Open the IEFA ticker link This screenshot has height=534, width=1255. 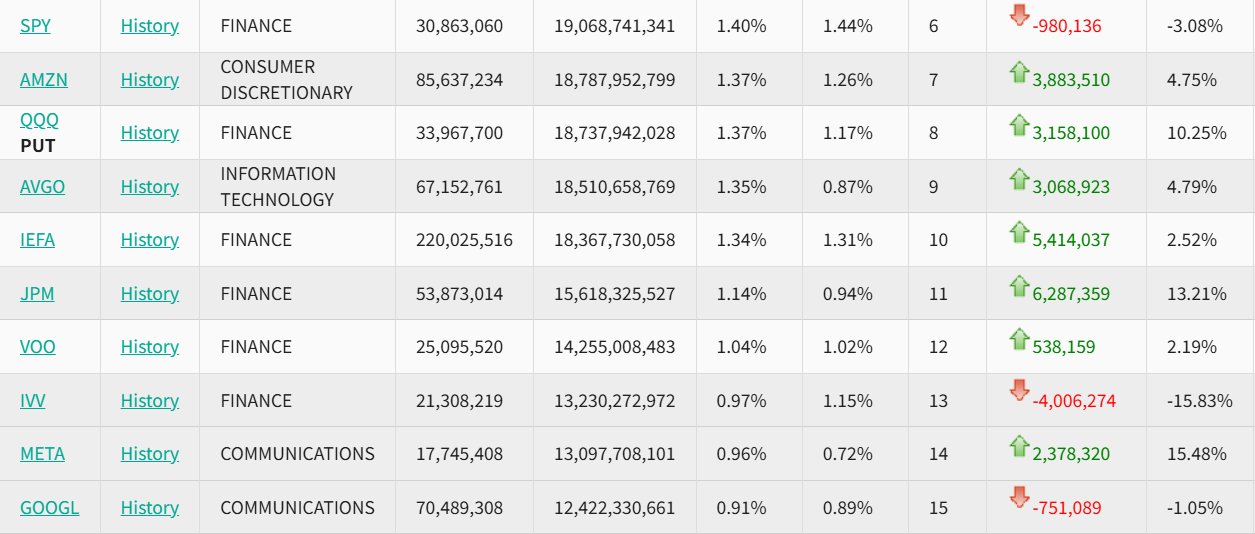coord(39,240)
